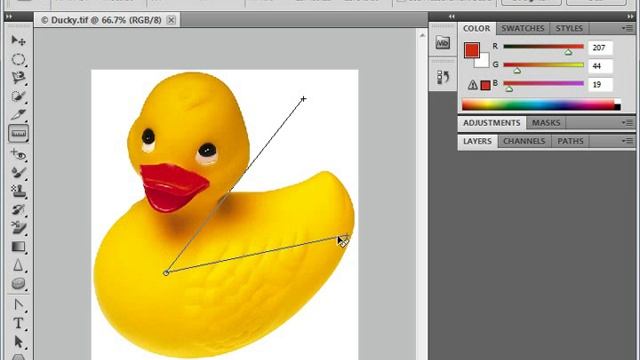
Task: Click the canvas scrollbar up arrow
Action: coord(422,36)
